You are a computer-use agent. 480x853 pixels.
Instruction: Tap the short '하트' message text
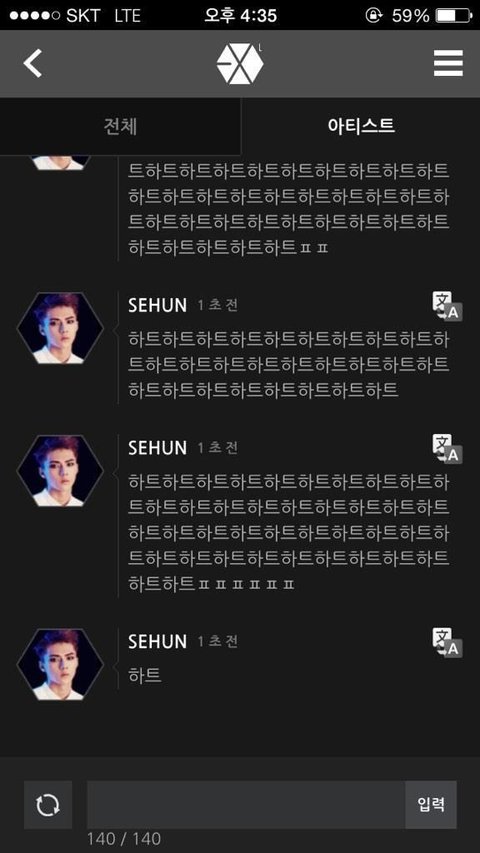[x=145, y=676]
